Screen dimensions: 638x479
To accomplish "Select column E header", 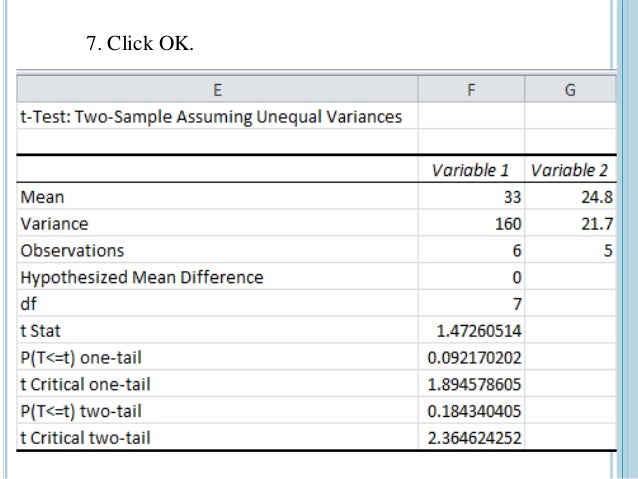I will (217, 90).
